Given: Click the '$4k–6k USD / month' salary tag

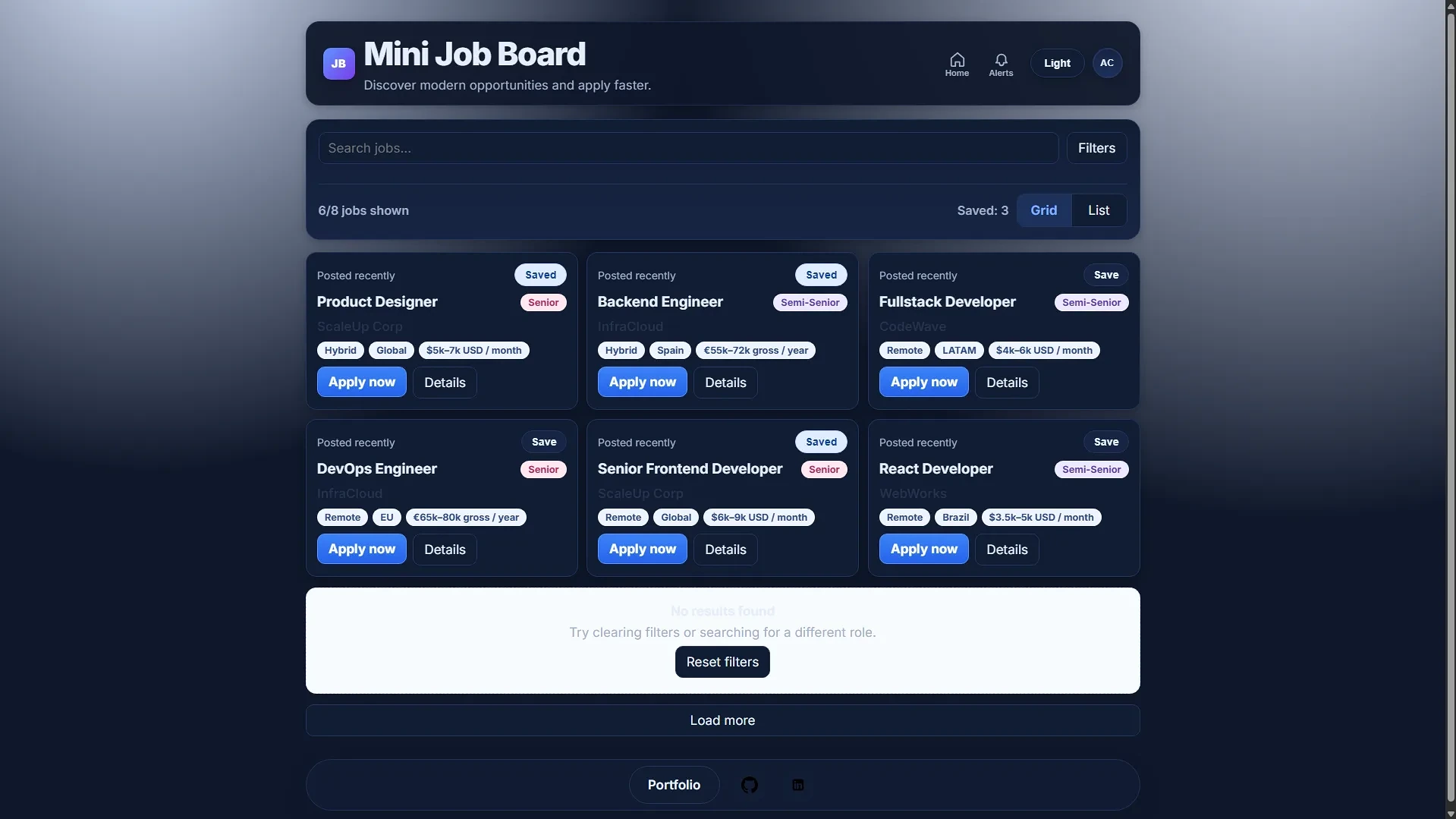Looking at the screenshot, I should tap(1044, 350).
